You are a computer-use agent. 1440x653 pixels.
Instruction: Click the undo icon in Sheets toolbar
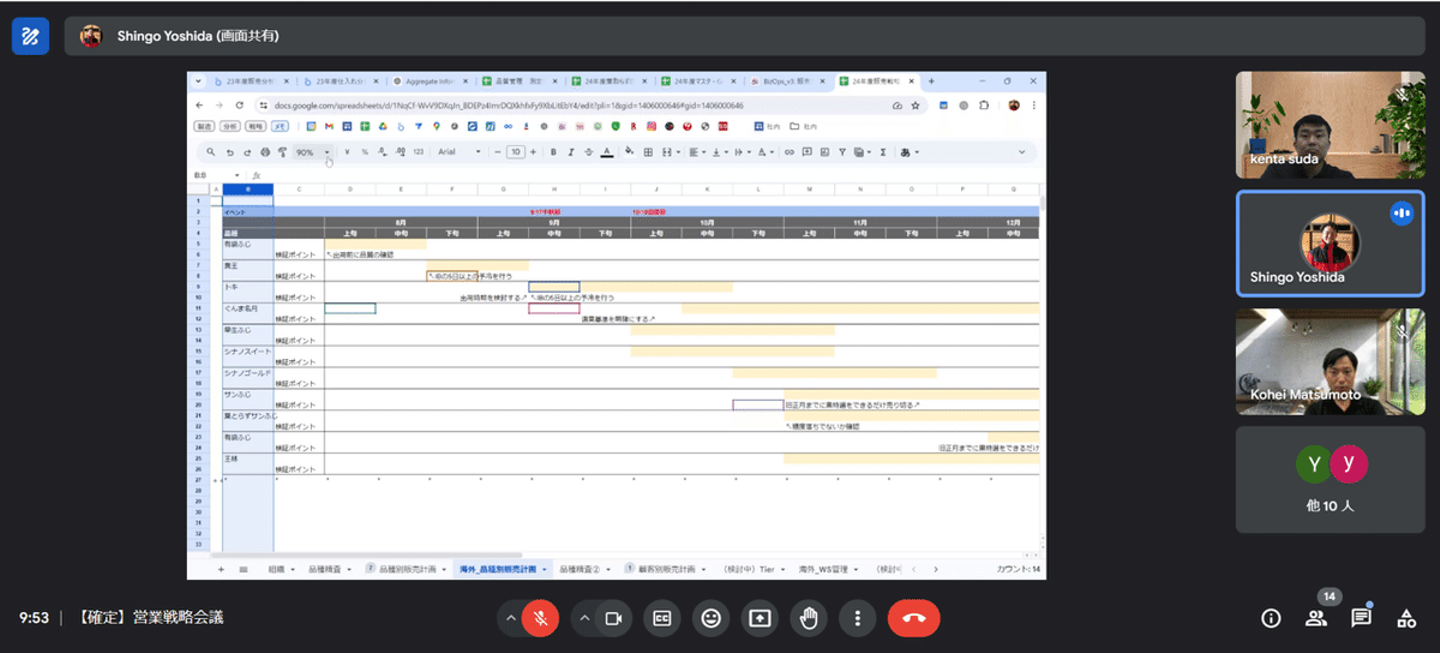click(230, 152)
